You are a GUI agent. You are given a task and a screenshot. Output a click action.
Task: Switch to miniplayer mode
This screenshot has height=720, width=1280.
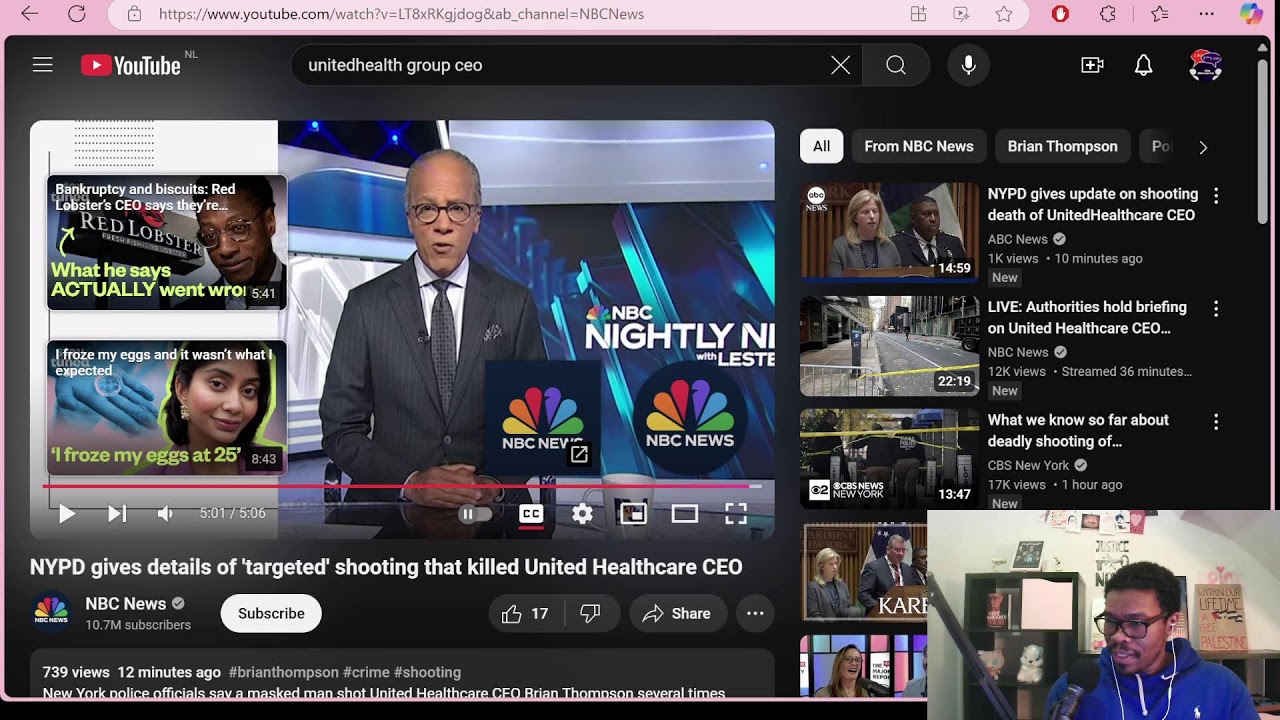point(633,514)
